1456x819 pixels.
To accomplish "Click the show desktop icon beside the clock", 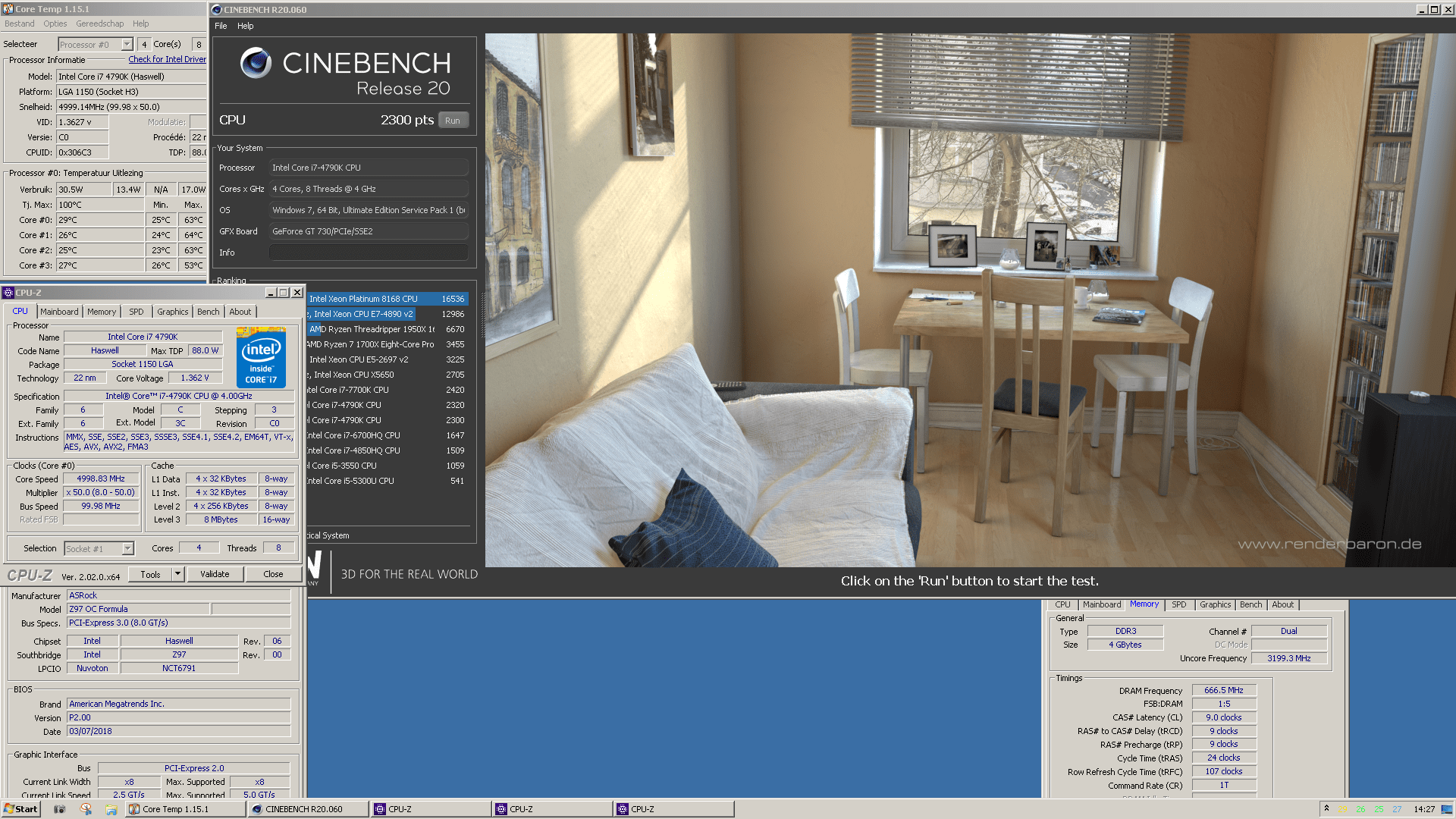I will [x=1447, y=809].
